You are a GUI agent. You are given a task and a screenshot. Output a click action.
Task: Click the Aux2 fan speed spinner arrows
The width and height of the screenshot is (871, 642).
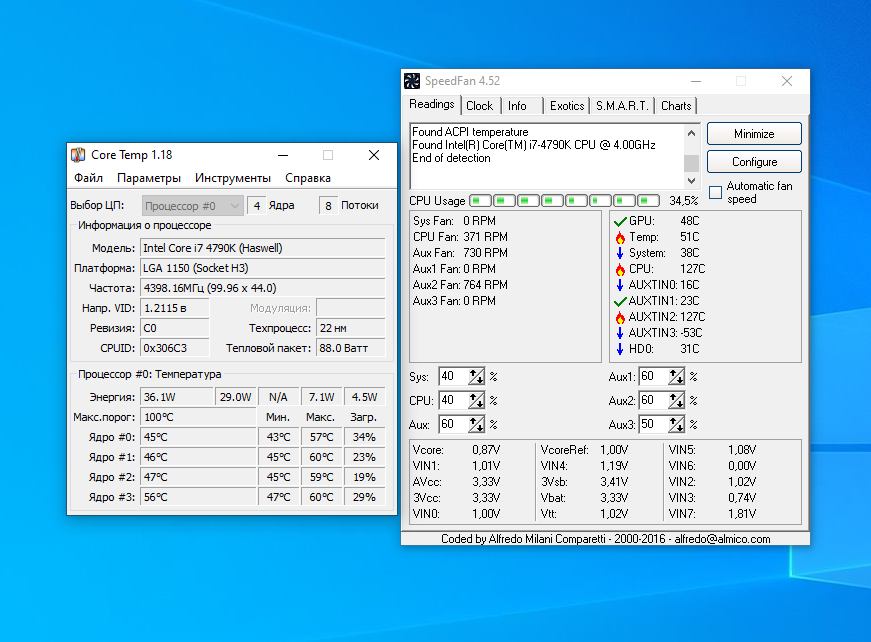coord(676,400)
